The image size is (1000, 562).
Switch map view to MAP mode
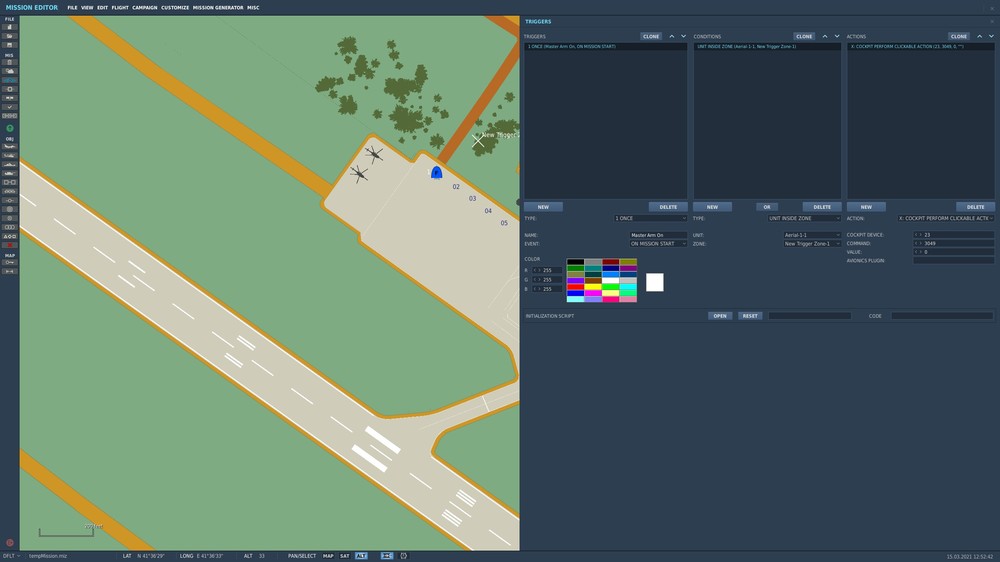point(328,556)
